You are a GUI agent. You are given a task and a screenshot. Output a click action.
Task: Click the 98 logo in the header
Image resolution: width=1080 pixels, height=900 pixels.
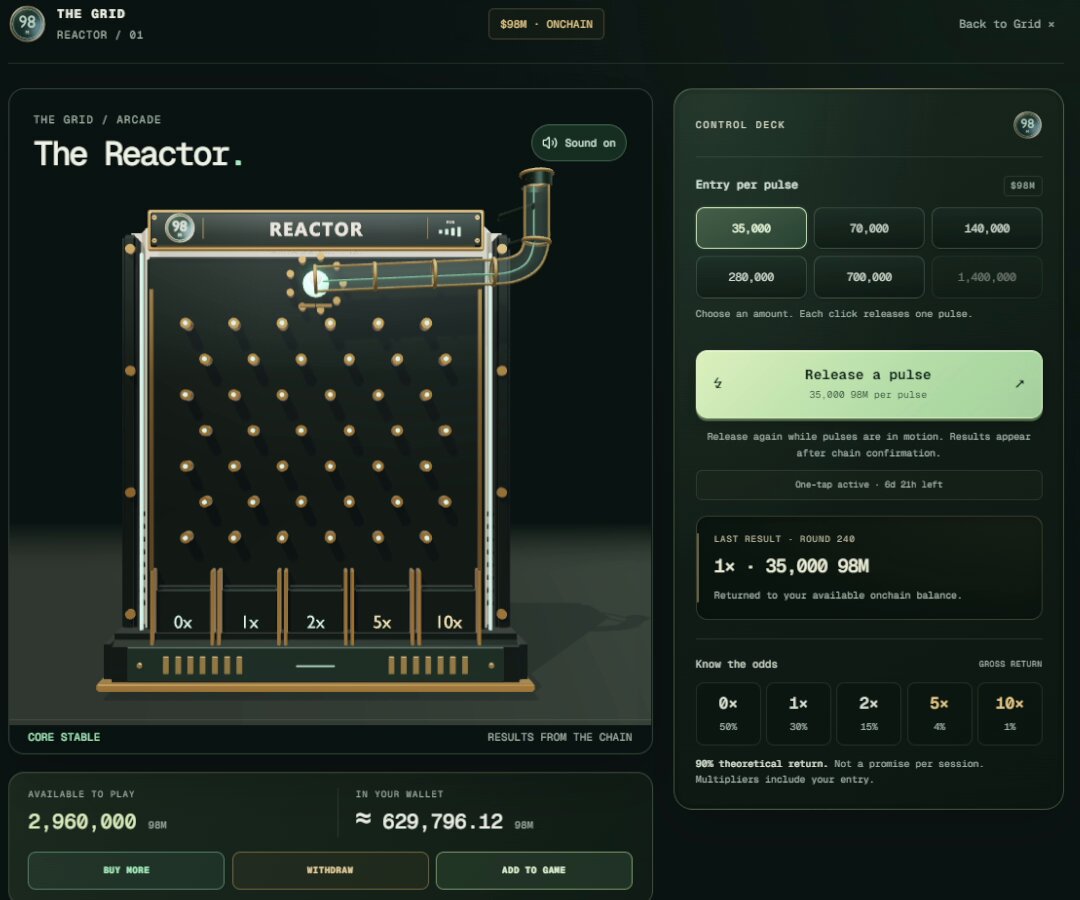click(x=28, y=23)
